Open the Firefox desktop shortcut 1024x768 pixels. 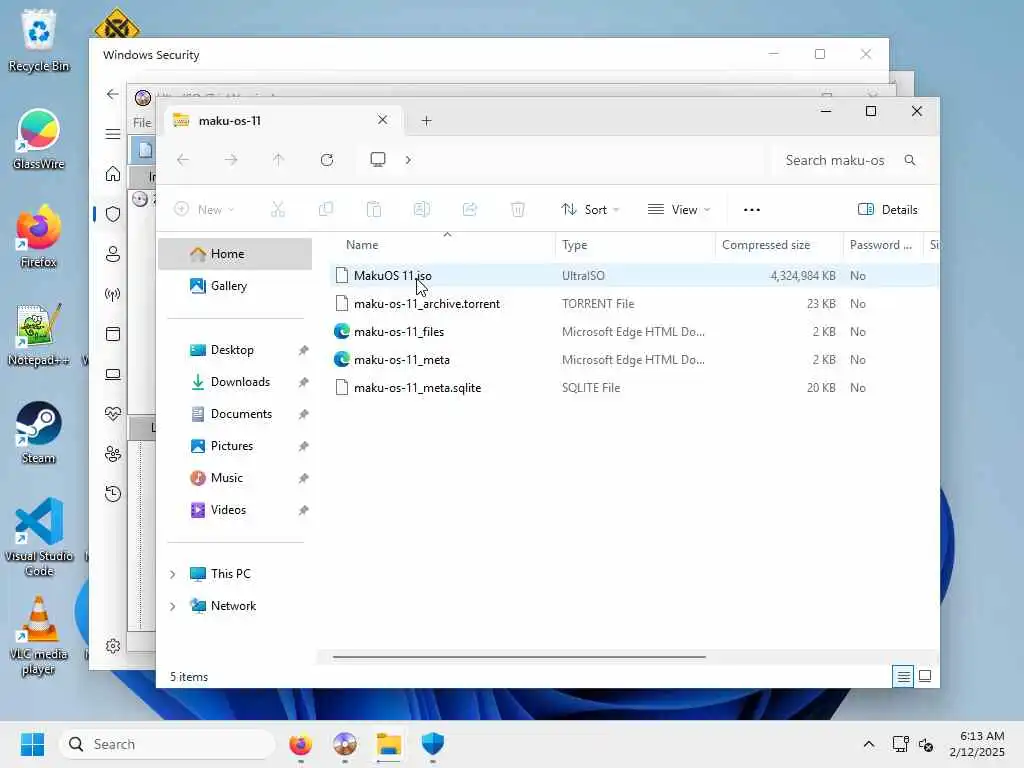pos(39,236)
